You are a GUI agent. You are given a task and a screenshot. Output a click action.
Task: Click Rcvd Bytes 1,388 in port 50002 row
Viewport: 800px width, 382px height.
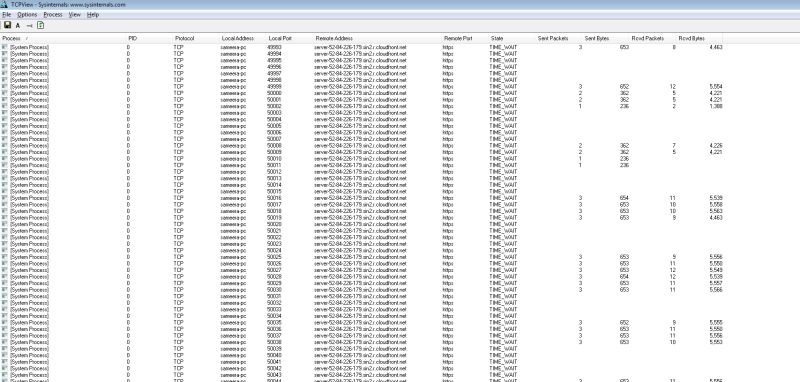click(x=716, y=106)
